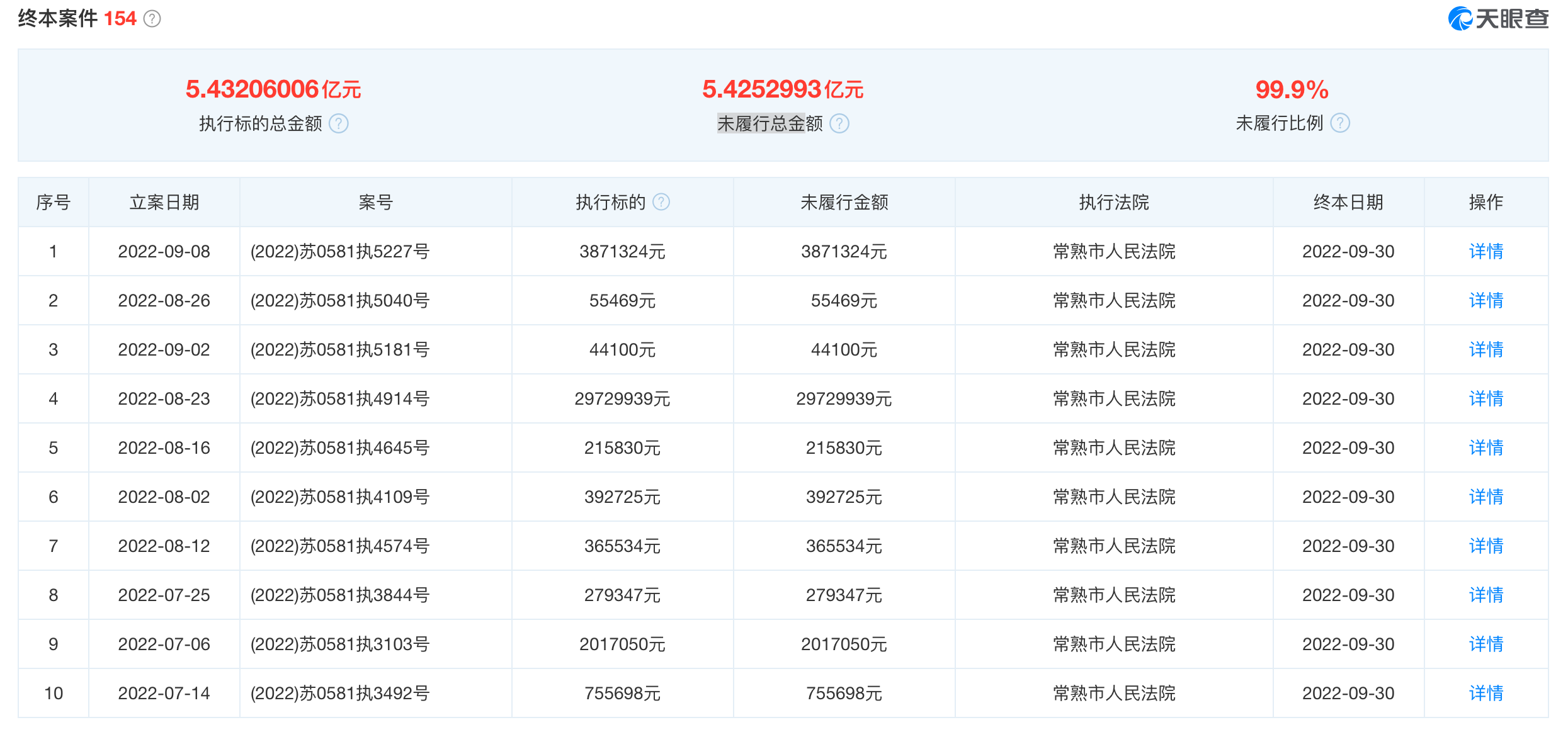
Task: Open 详情 for case 苏0581执3492号
Action: pos(1486,694)
